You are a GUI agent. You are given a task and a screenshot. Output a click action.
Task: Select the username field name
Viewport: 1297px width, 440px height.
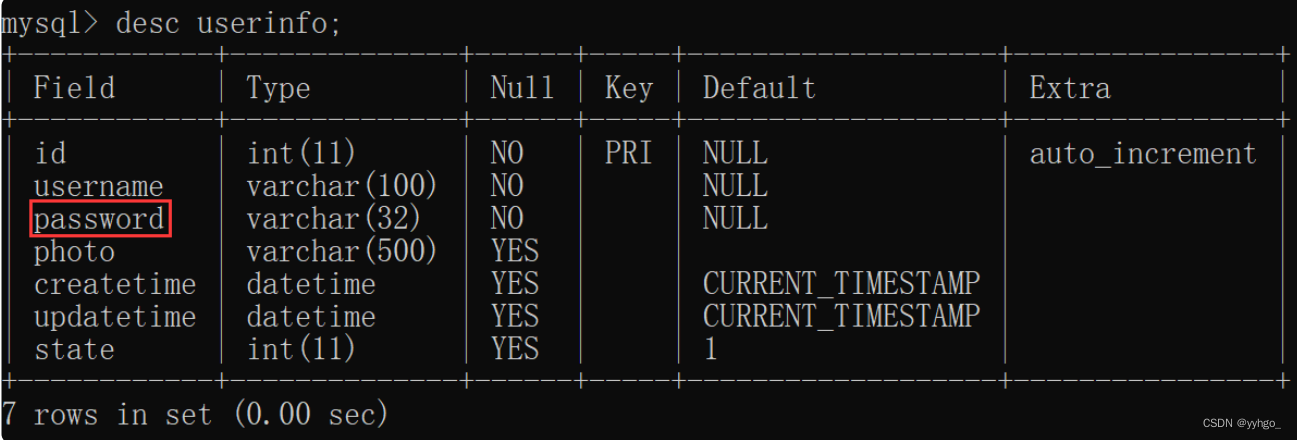click(99, 187)
